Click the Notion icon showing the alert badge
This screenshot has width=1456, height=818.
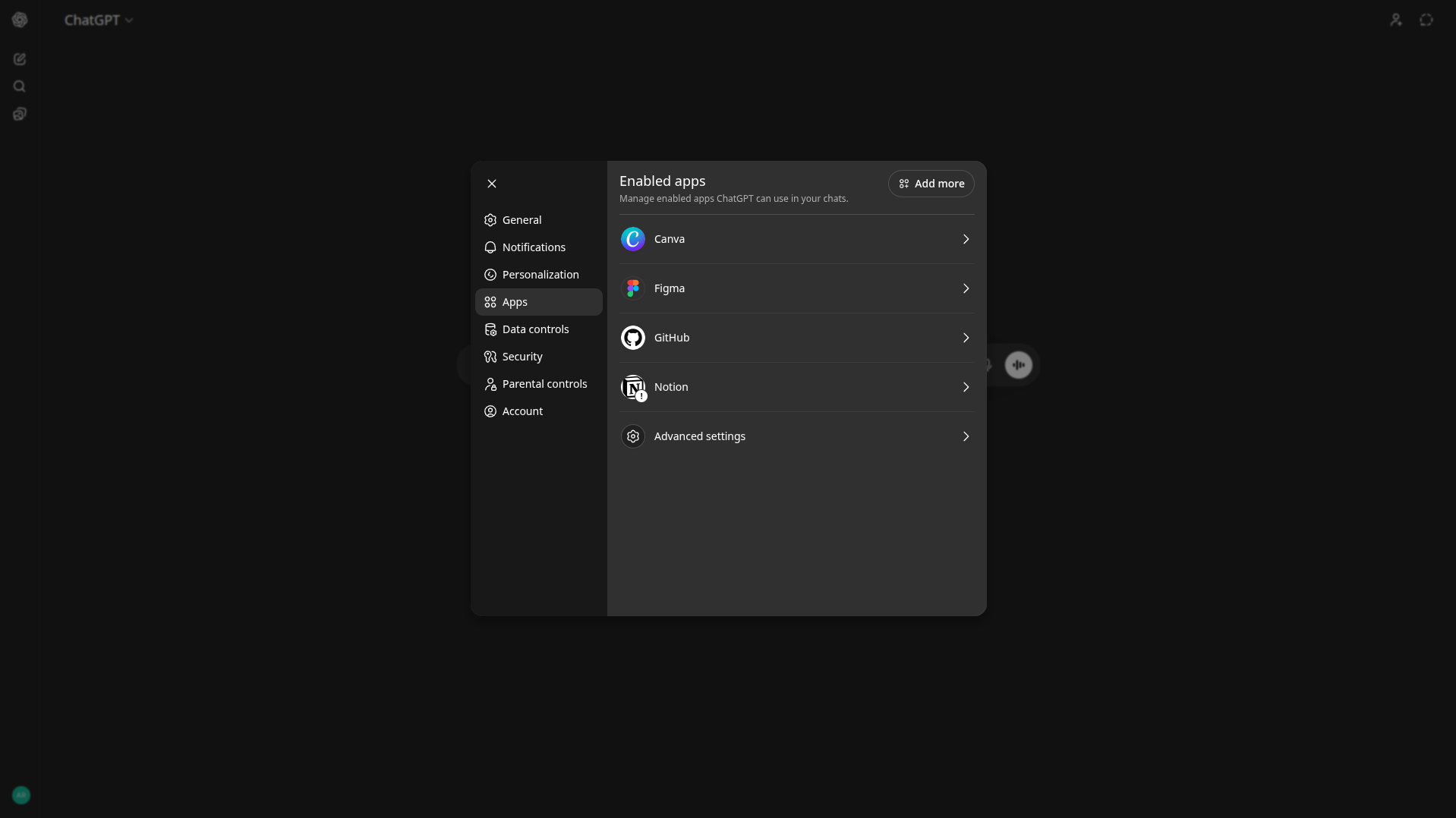click(x=633, y=387)
